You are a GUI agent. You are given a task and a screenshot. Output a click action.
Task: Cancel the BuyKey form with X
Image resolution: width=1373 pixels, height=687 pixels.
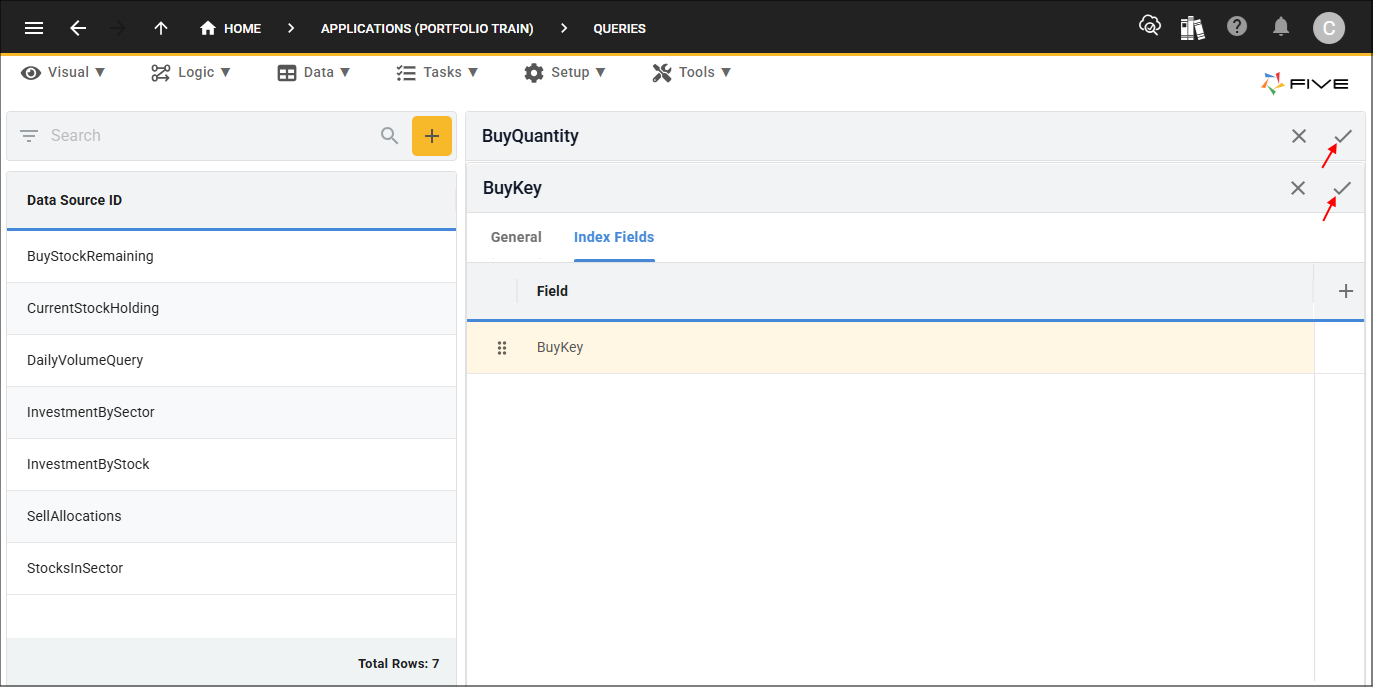click(1298, 188)
